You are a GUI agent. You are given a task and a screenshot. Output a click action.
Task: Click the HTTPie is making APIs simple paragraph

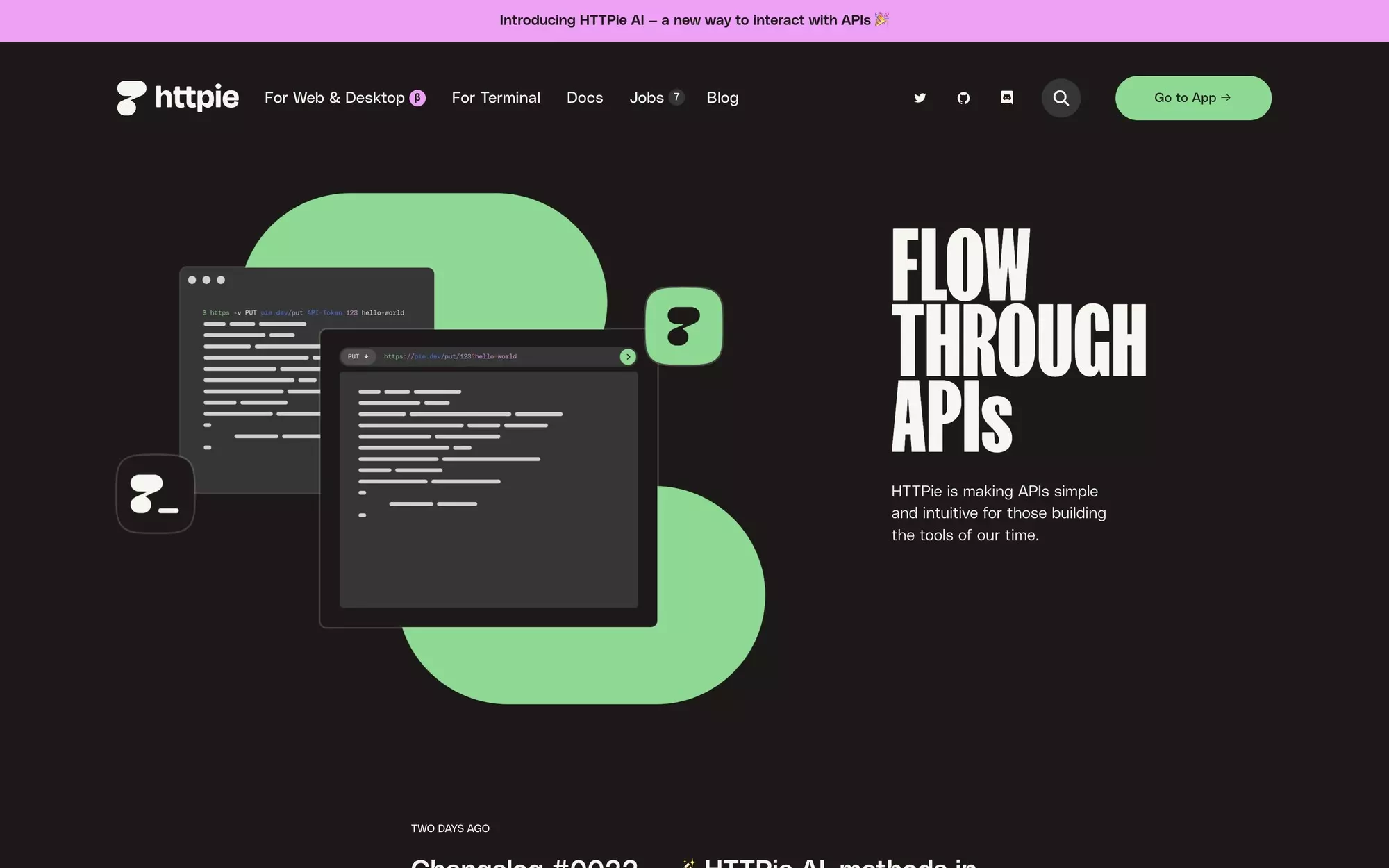pyautogui.click(x=999, y=513)
